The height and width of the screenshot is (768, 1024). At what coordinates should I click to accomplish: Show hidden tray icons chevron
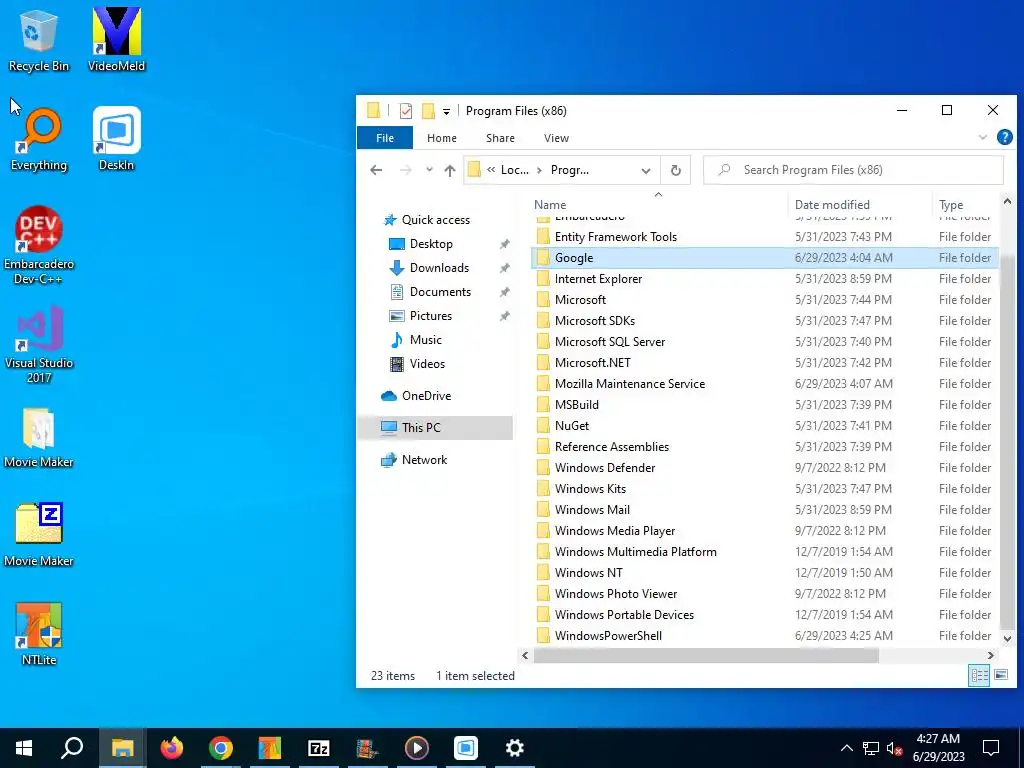(846, 748)
